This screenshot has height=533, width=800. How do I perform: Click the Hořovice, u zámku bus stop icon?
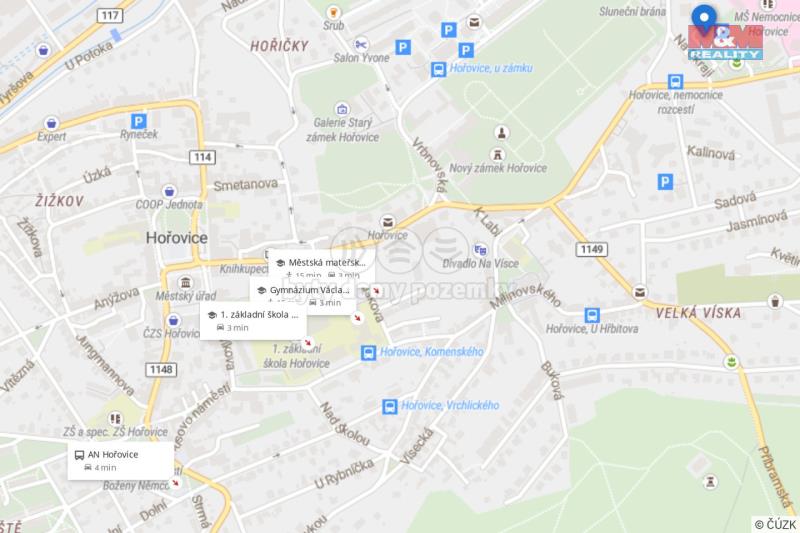coord(438,69)
